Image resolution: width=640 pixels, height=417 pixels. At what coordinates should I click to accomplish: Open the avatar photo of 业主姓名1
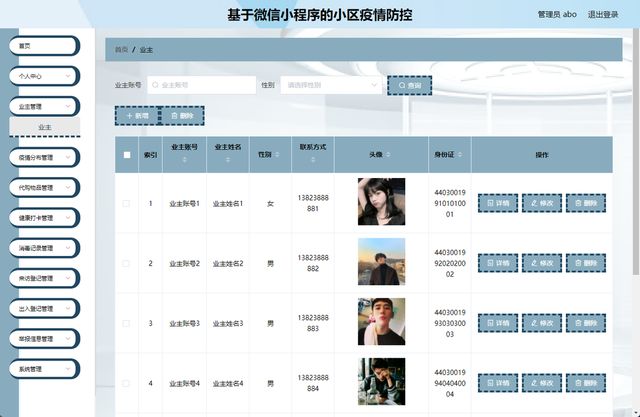point(382,202)
